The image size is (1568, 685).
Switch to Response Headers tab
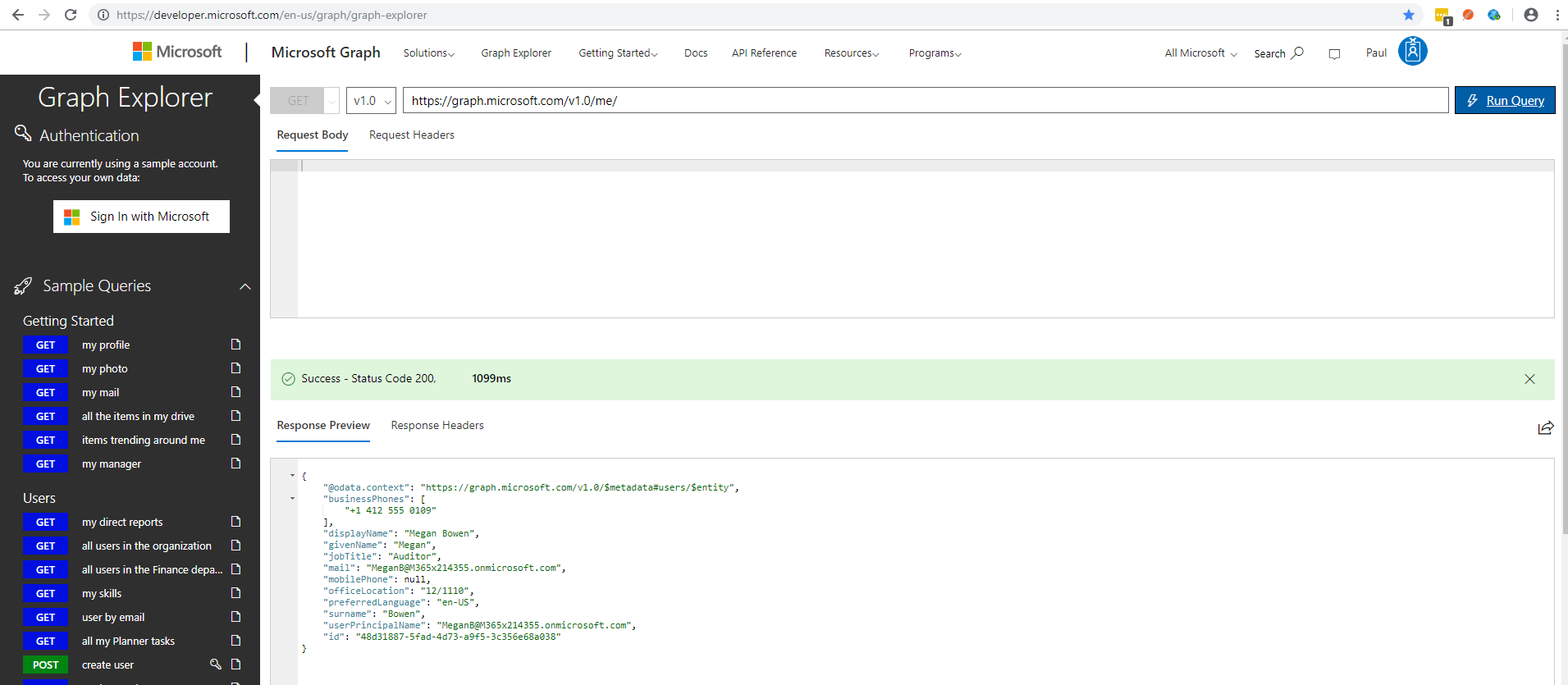tap(437, 426)
